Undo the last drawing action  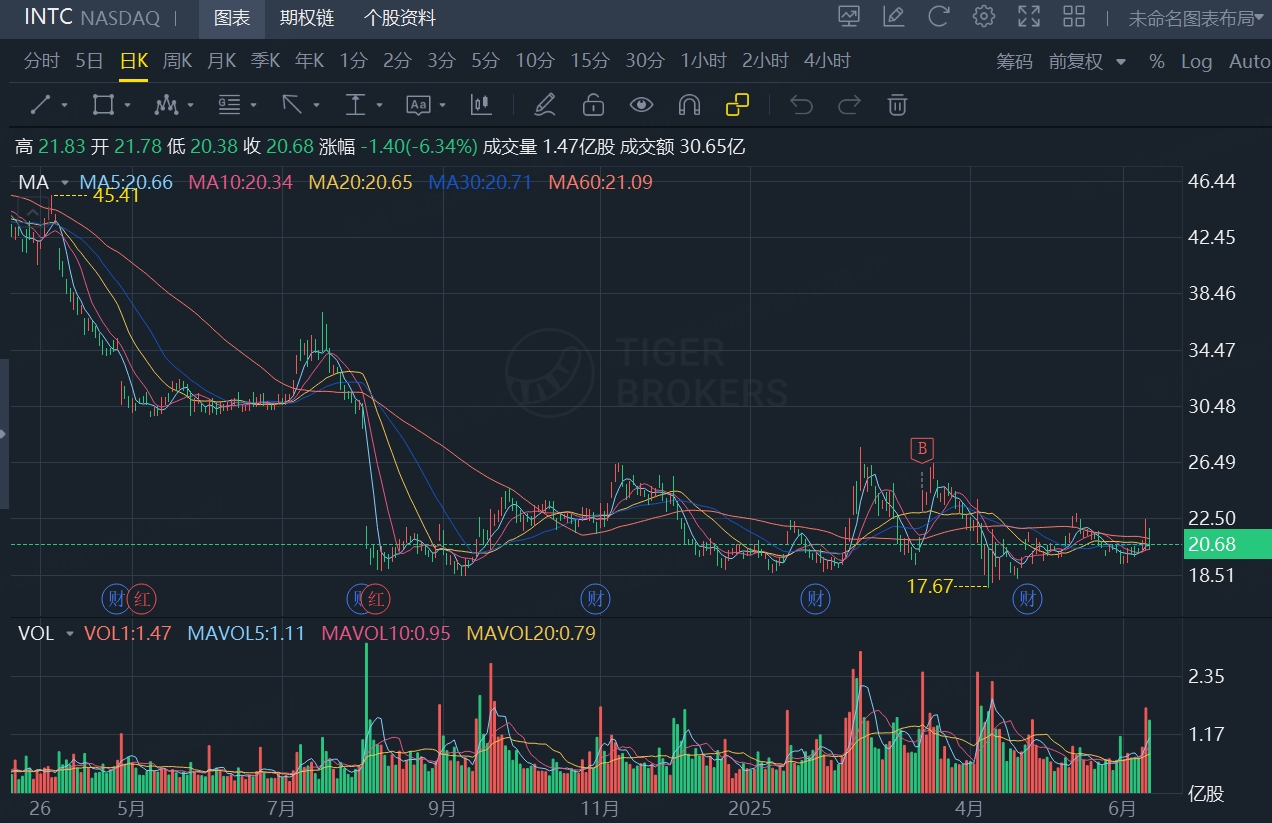click(801, 104)
